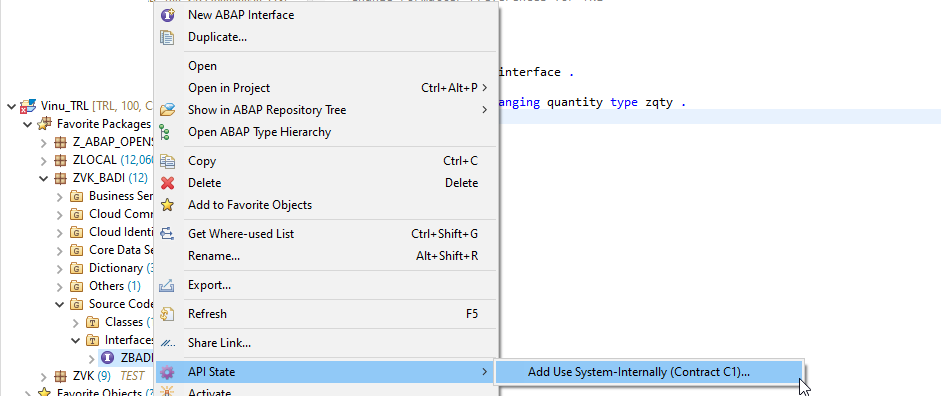Viewport: 941px width, 396px height.
Task: Choose New ABAP Interface menu entry
Action: pos(326,15)
